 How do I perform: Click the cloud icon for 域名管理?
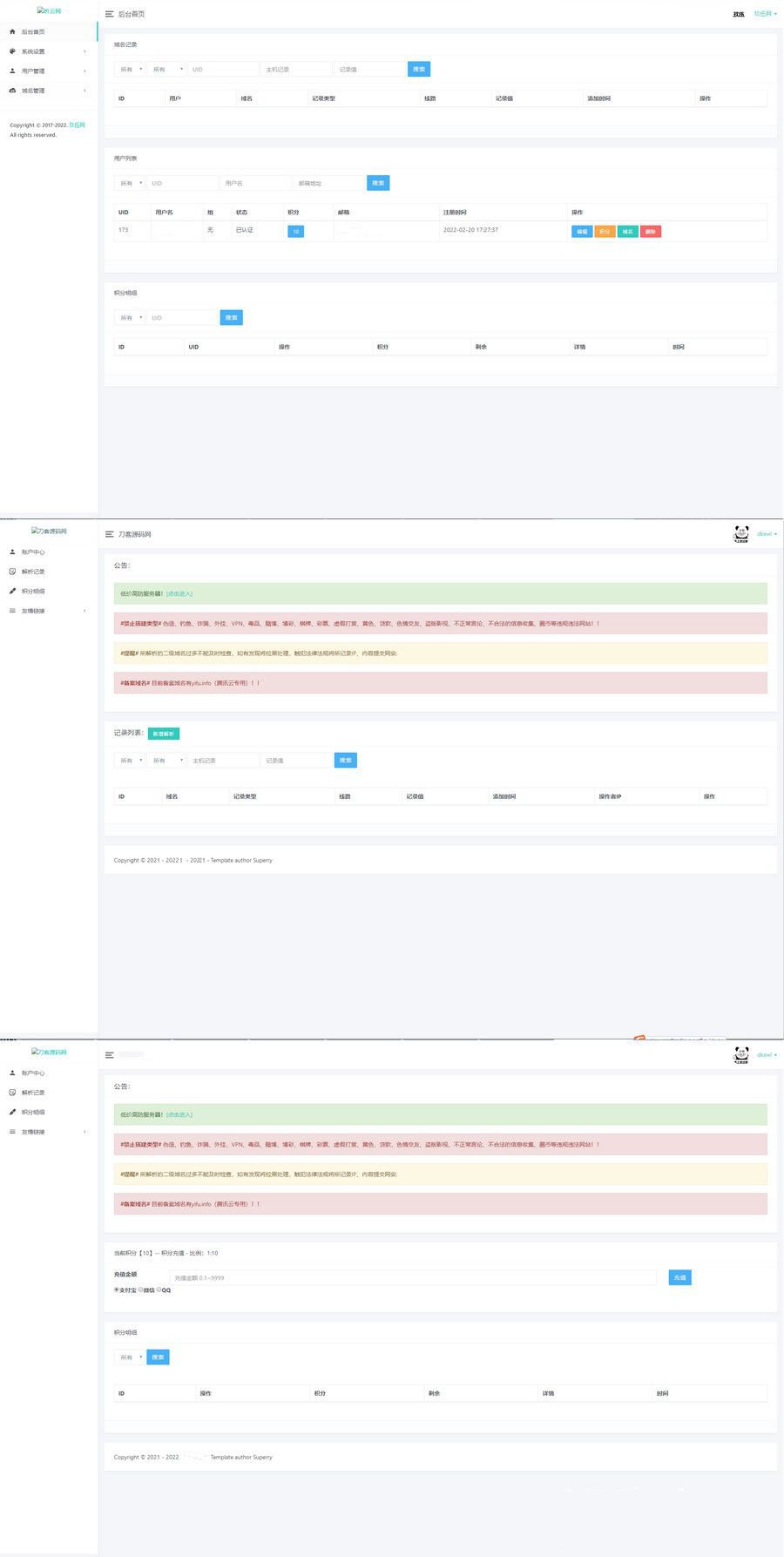pyautogui.click(x=12, y=91)
